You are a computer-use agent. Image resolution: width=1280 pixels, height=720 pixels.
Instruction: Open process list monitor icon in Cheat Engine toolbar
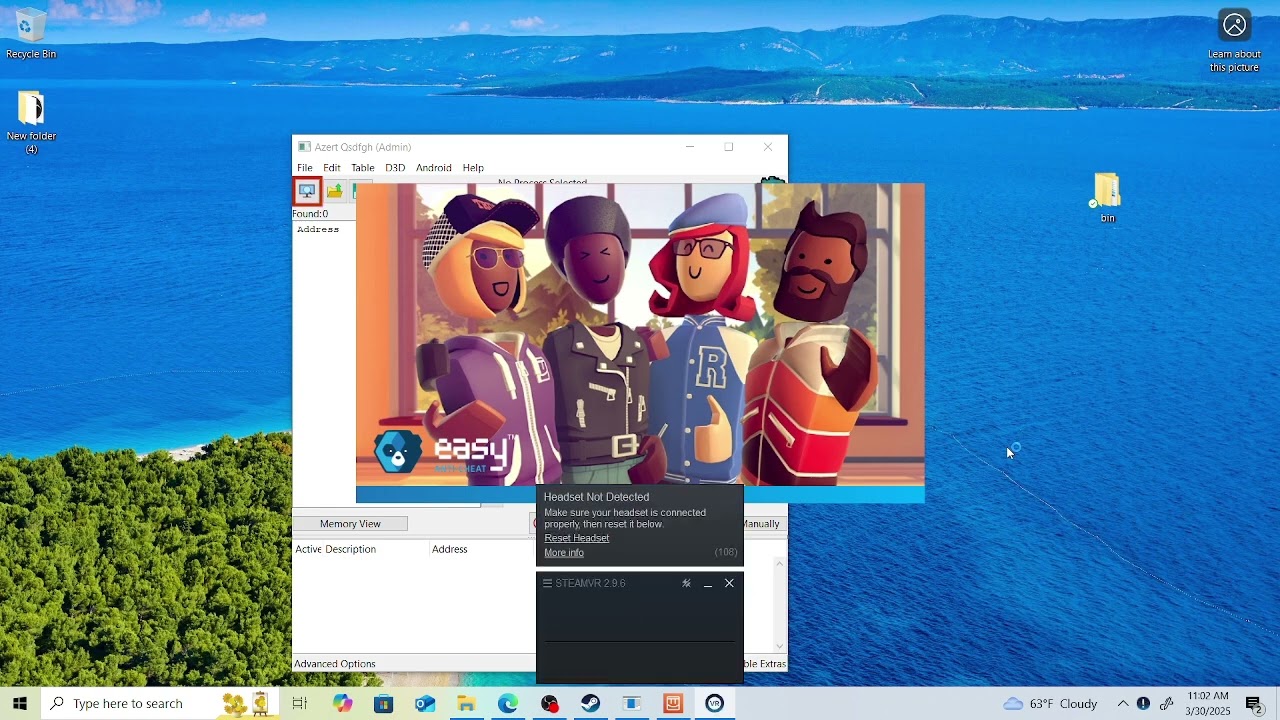coord(307,191)
